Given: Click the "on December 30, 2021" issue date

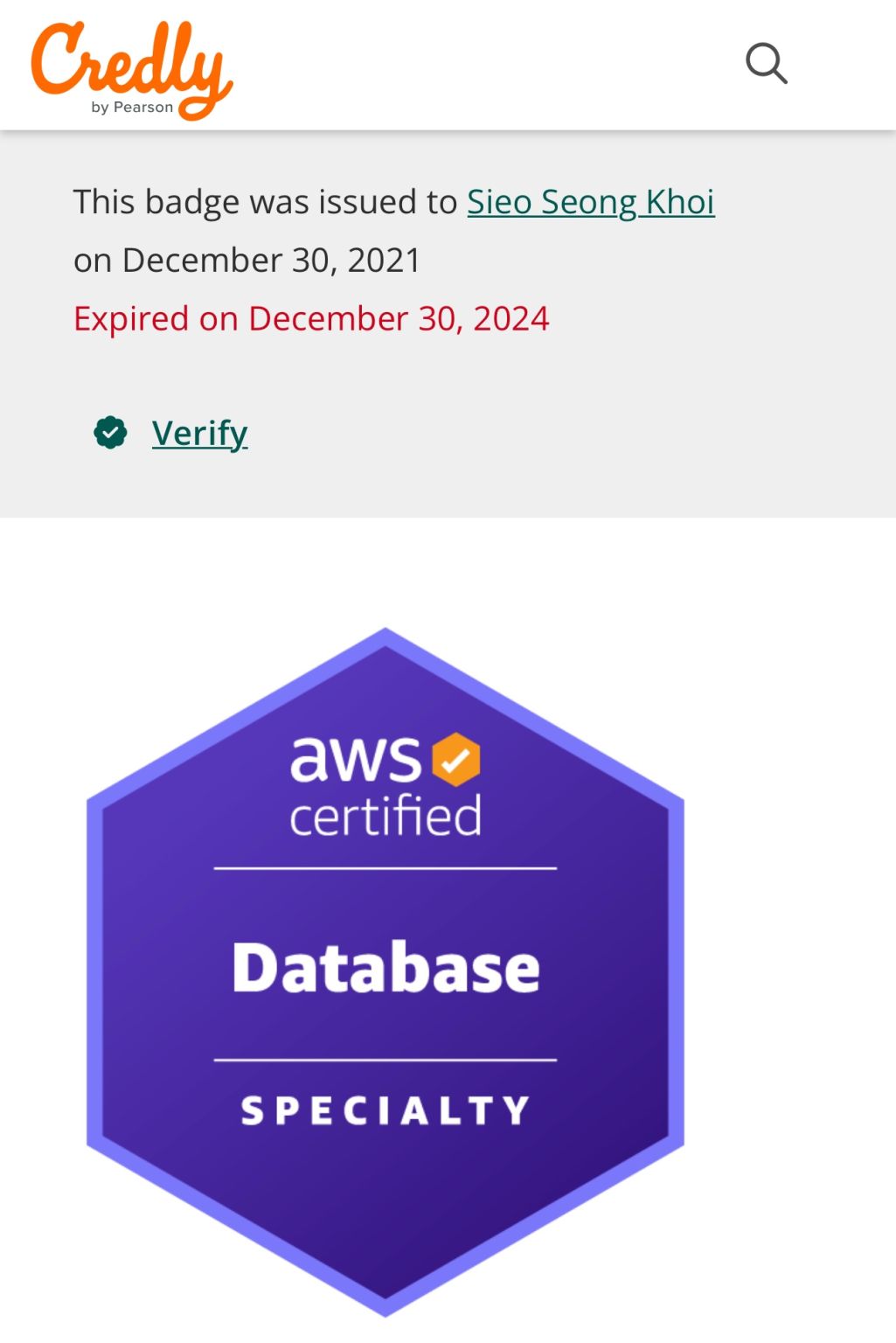Looking at the screenshot, I should (x=247, y=261).
